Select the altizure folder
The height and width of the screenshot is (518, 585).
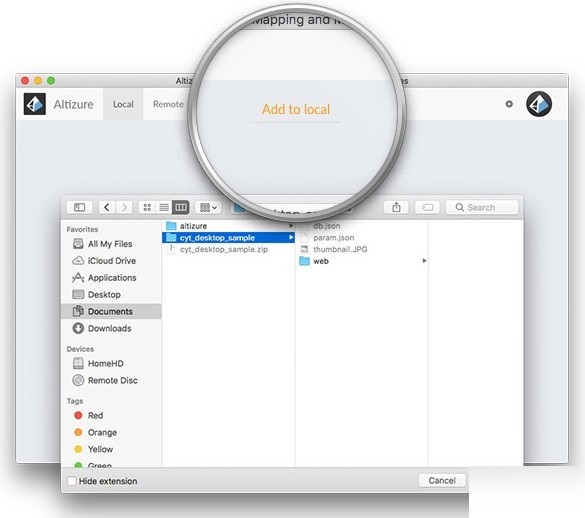click(x=228, y=226)
